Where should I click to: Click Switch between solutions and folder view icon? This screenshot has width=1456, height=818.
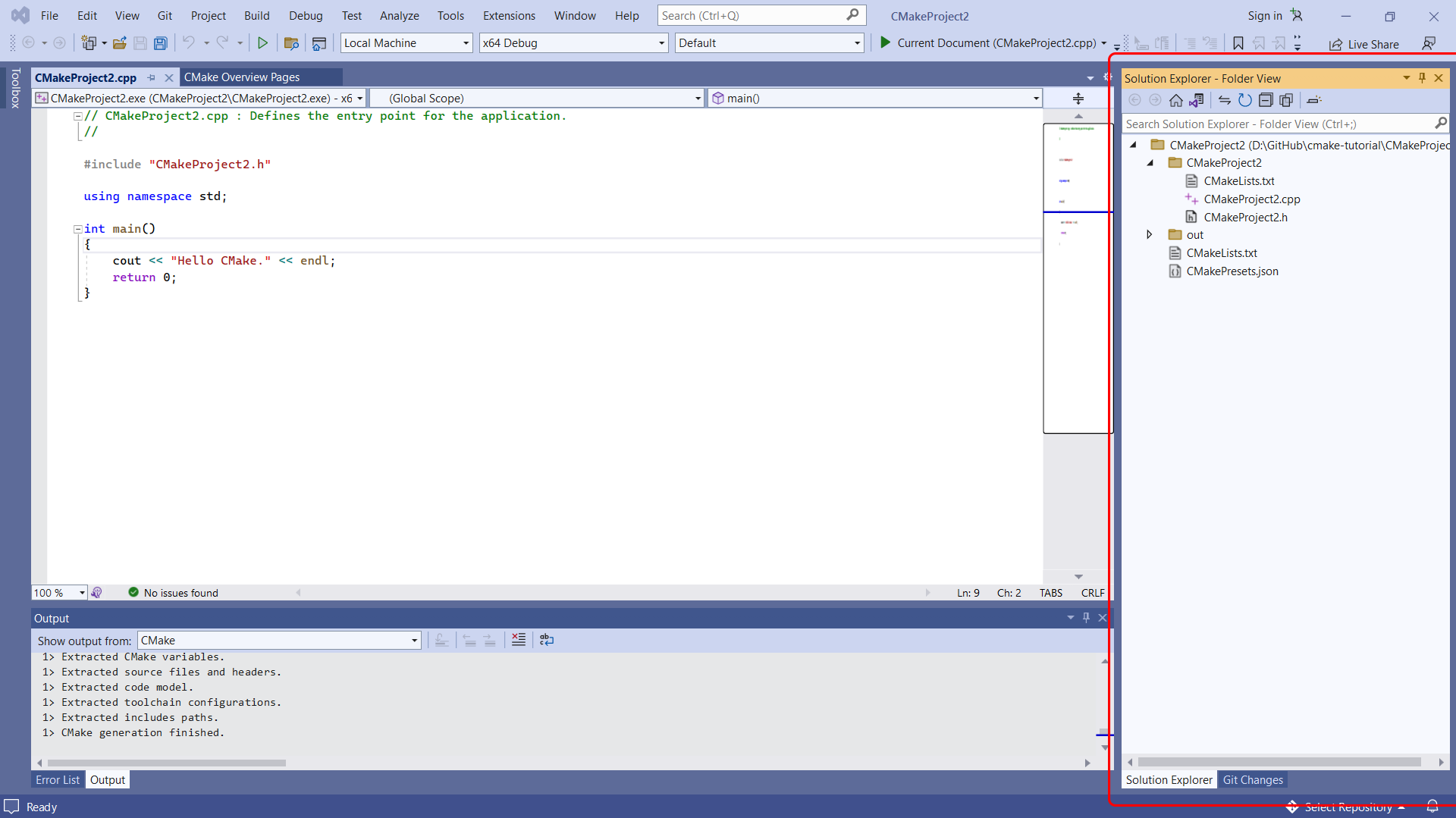click(1196, 100)
